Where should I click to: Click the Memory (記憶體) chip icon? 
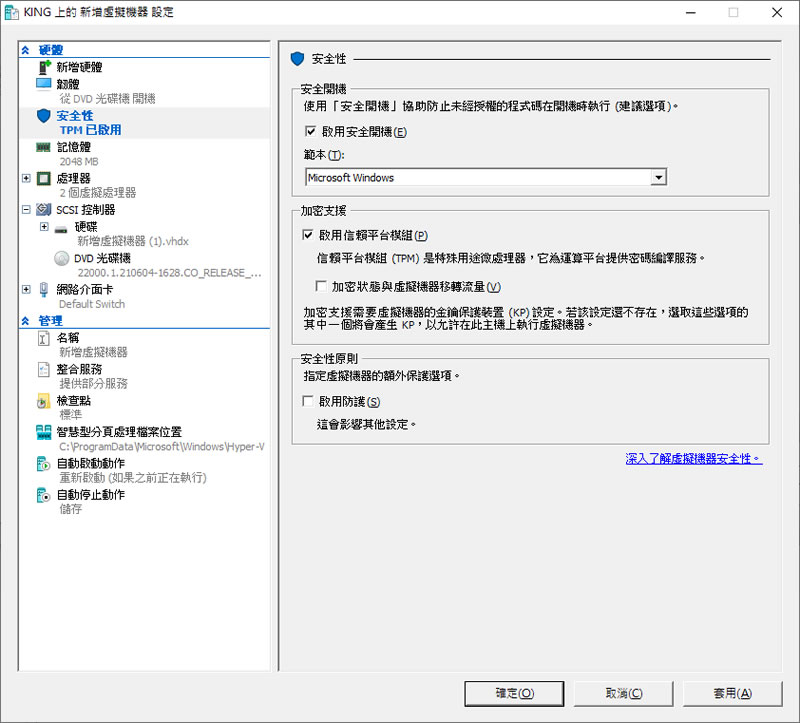[44, 147]
